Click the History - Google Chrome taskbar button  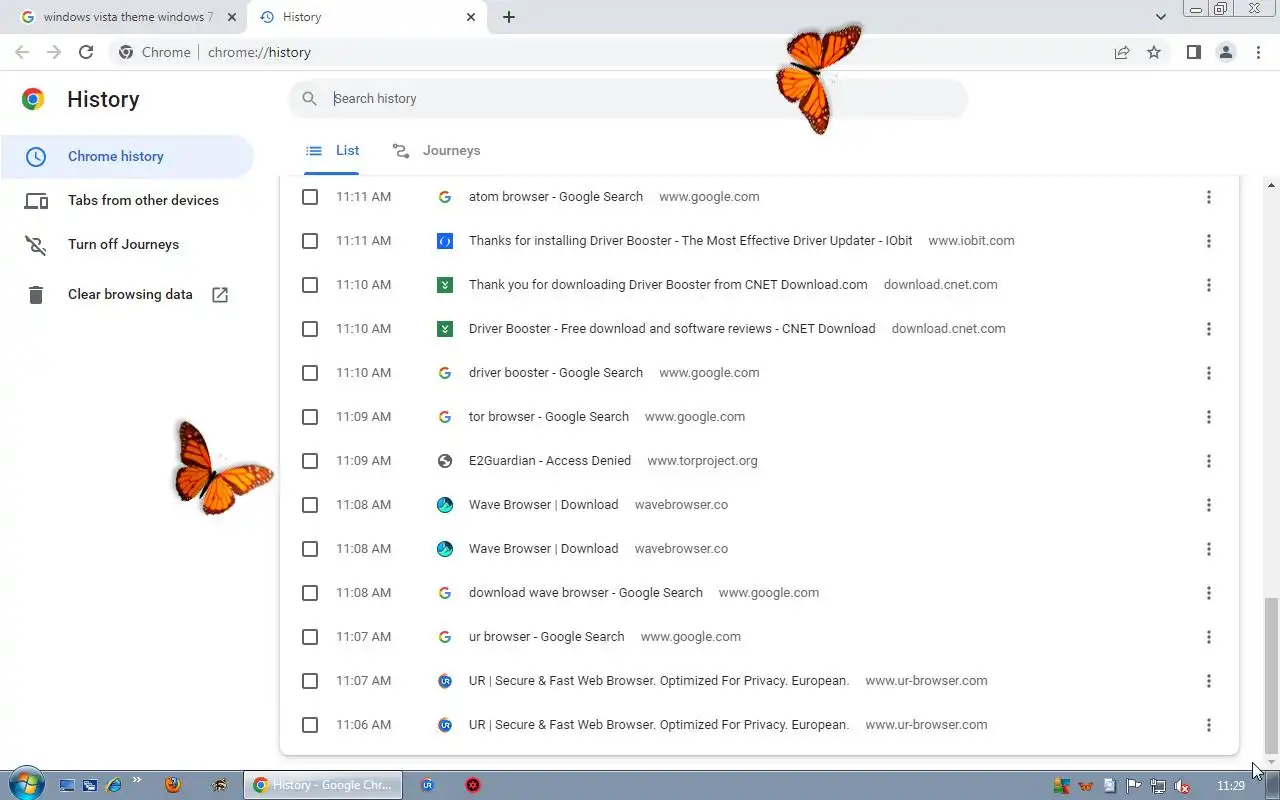323,785
